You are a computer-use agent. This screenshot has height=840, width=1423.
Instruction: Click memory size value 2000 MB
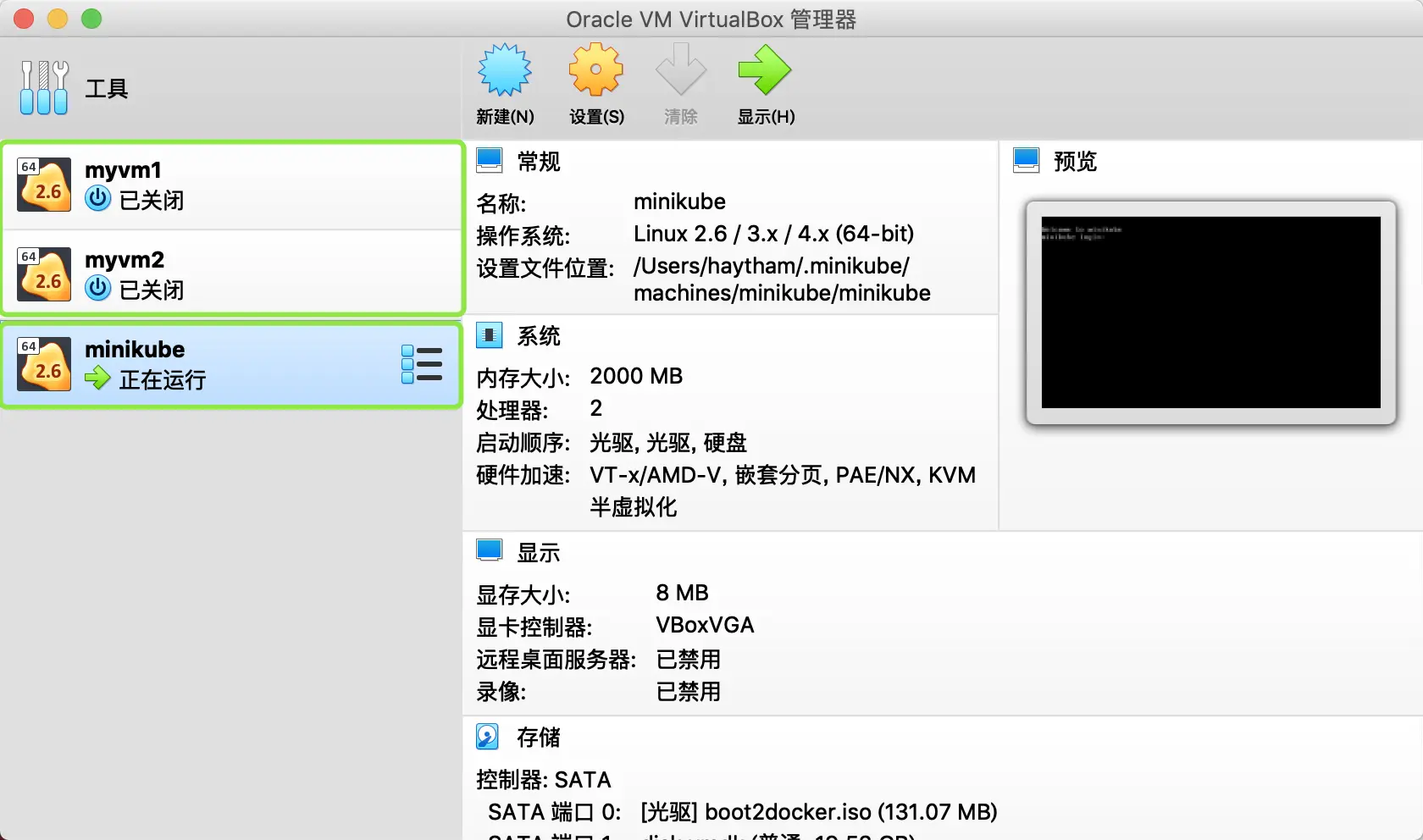636,376
